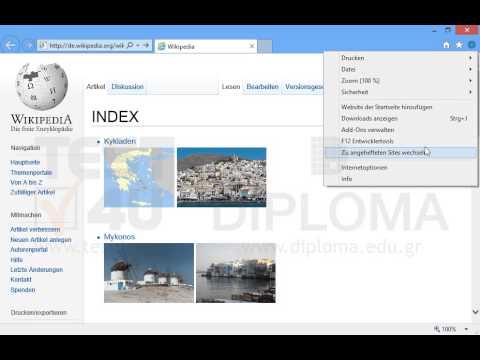Open Favorites star icon
The width and height of the screenshot is (480, 360).
click(x=459, y=45)
